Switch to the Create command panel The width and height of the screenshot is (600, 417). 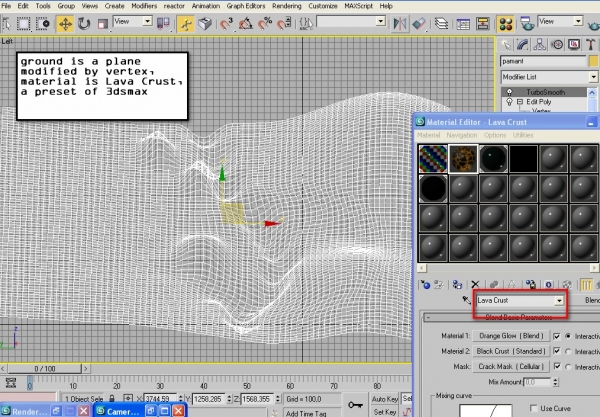coord(506,45)
